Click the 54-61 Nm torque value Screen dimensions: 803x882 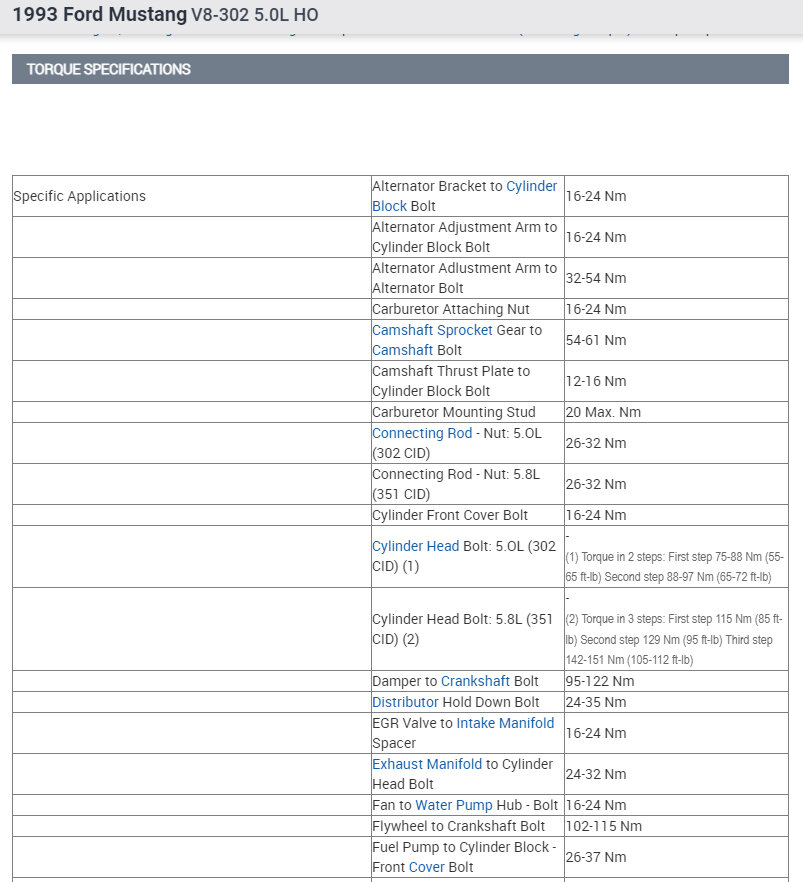pyautogui.click(x=596, y=340)
